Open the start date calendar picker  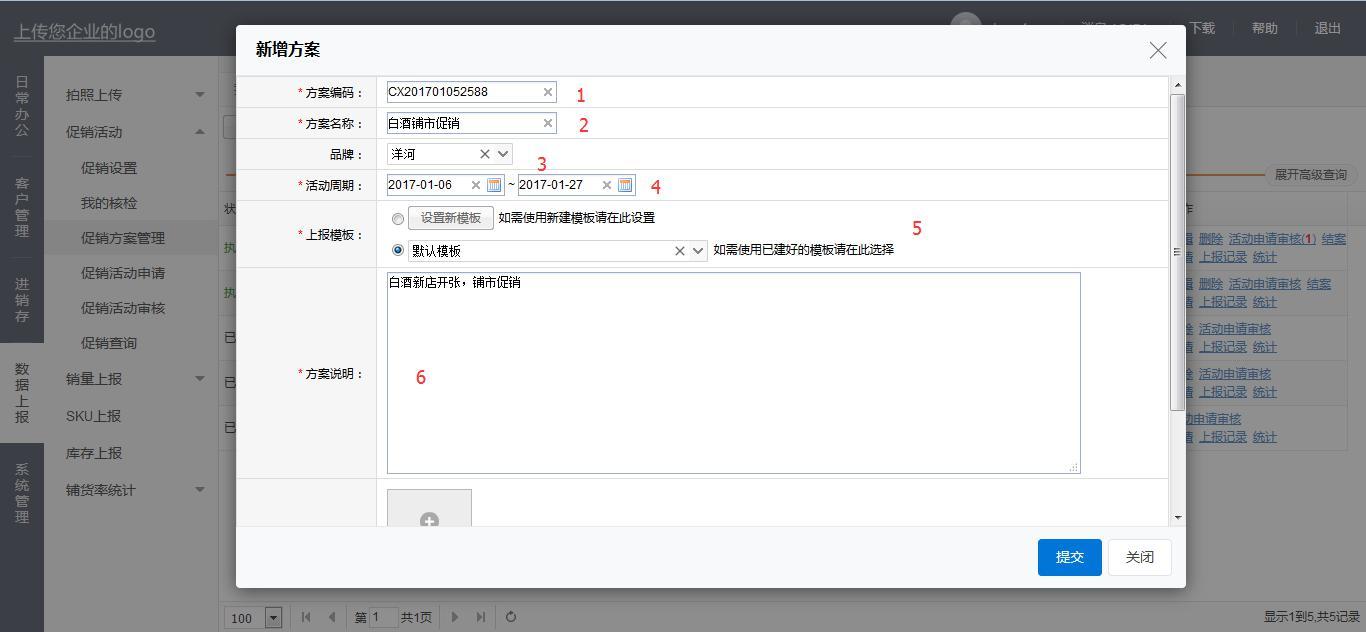pyautogui.click(x=494, y=185)
